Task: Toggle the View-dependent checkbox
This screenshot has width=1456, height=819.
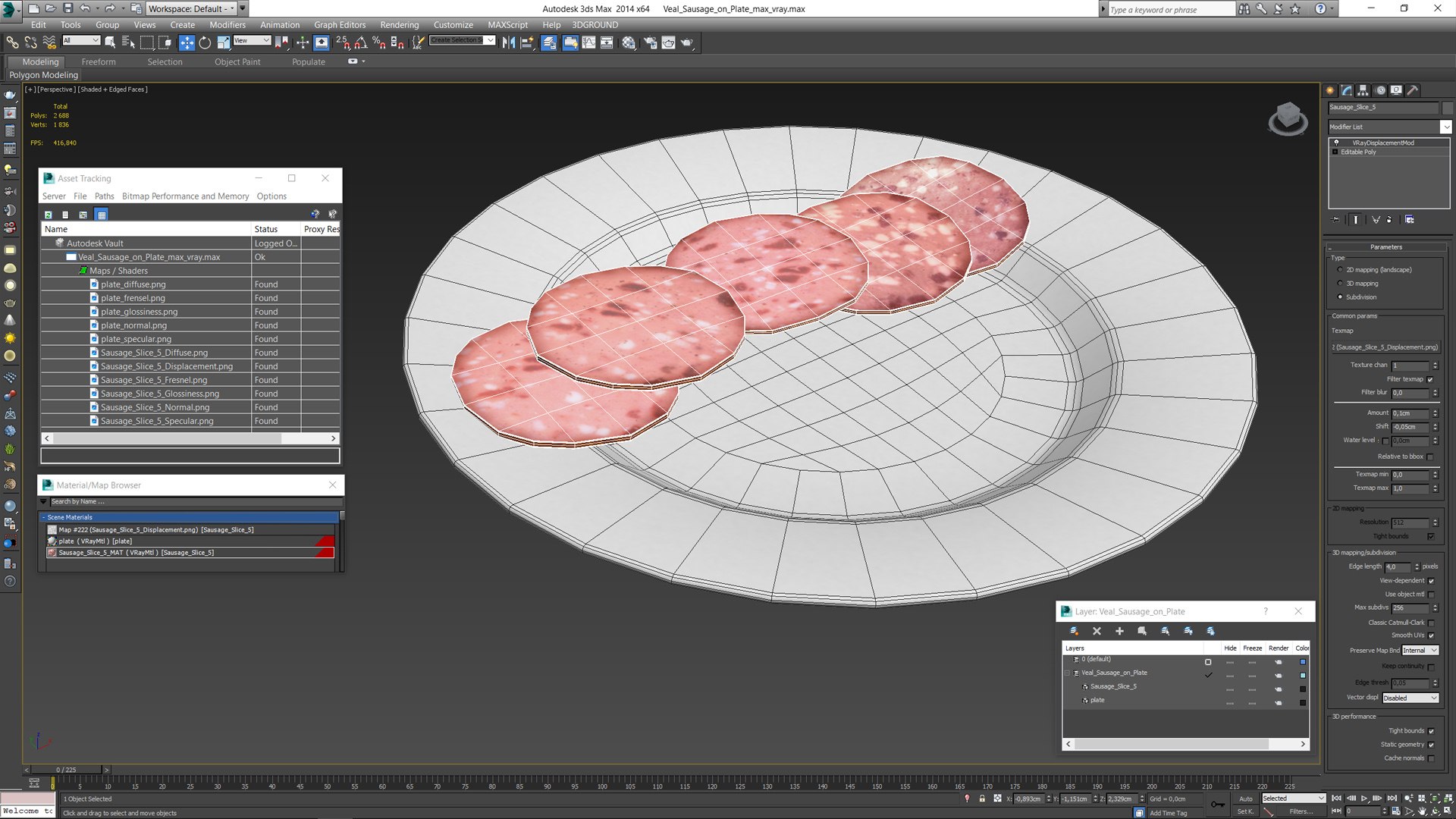Action: pyautogui.click(x=1431, y=581)
